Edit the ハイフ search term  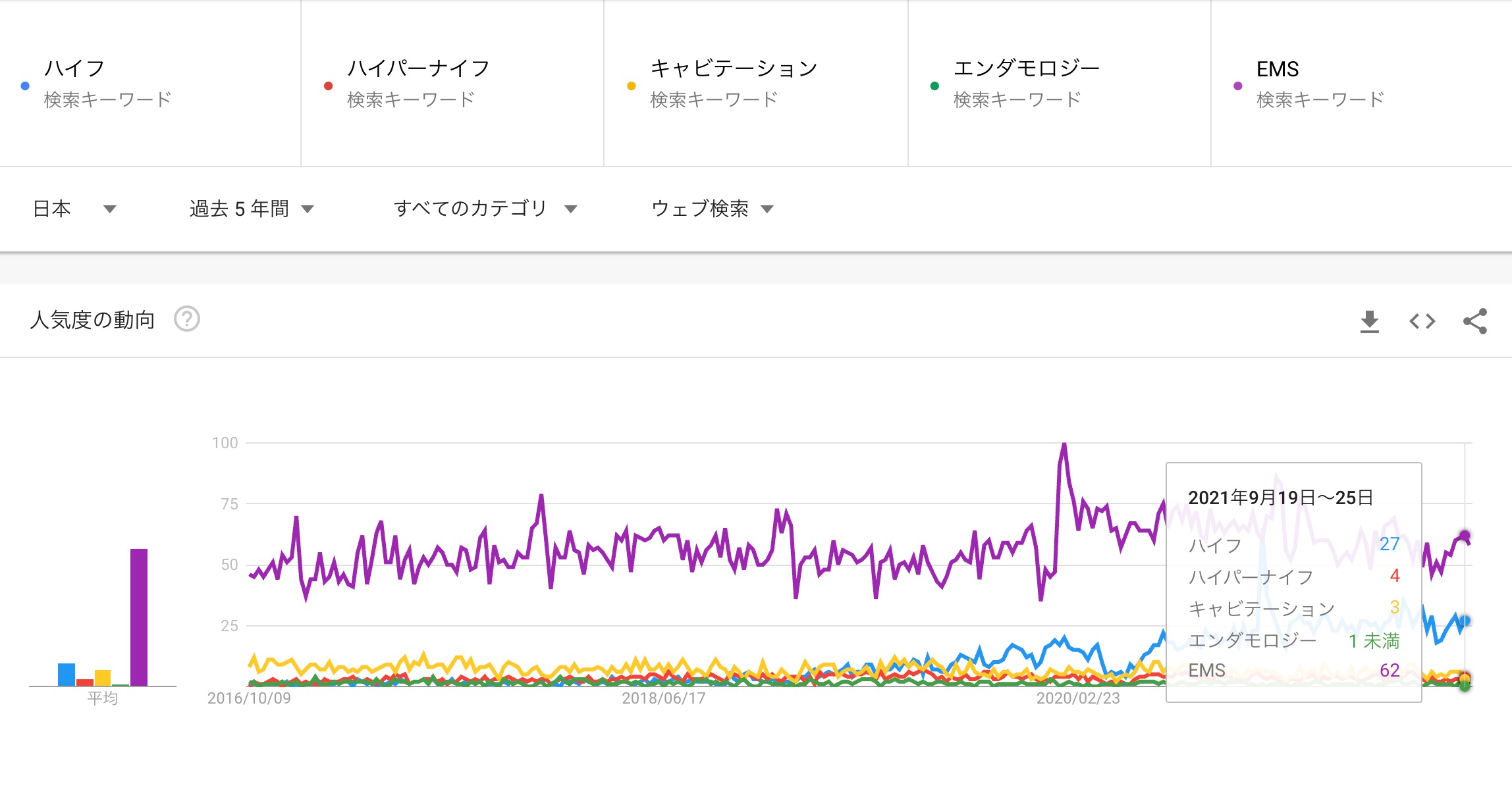74,68
